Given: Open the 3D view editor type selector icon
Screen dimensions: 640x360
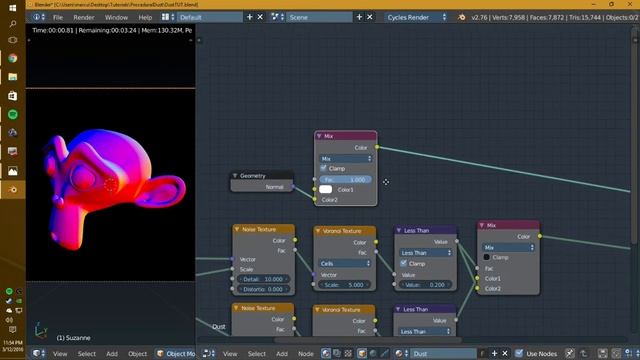Looking at the screenshot, I should (39, 353).
